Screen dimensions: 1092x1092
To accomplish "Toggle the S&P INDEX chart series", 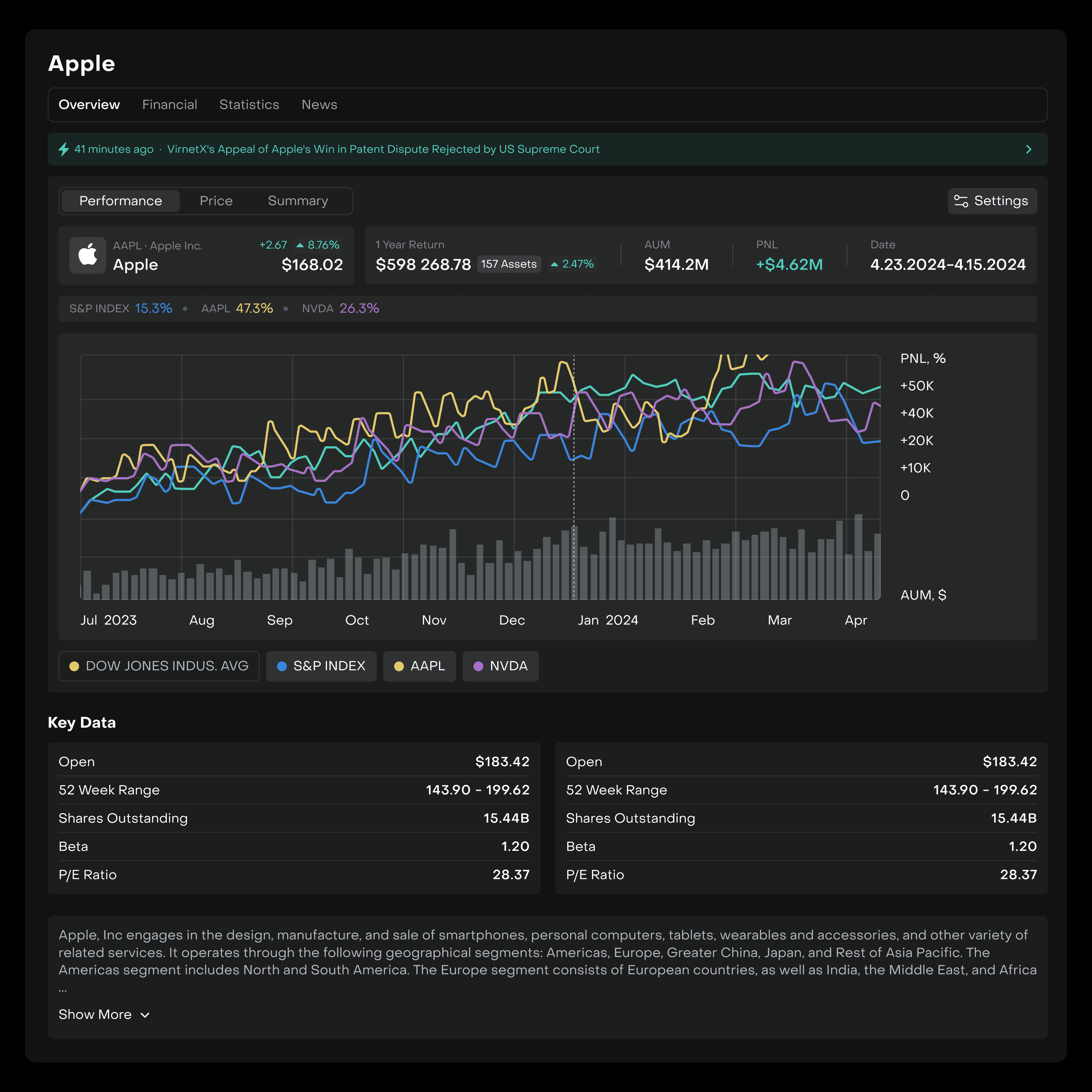I will point(321,666).
